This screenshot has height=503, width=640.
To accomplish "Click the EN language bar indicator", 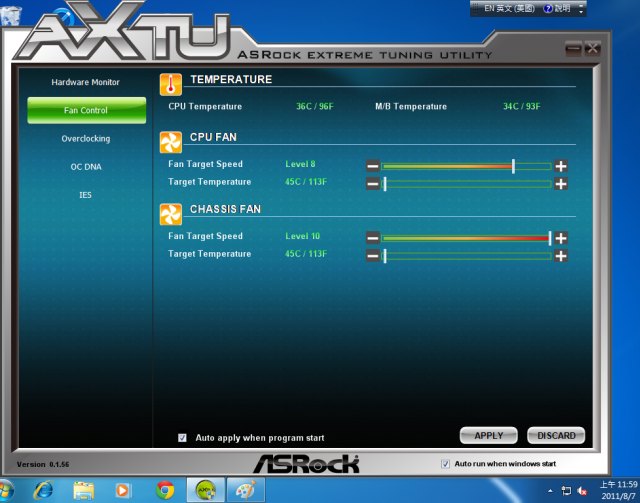I will [509, 9].
